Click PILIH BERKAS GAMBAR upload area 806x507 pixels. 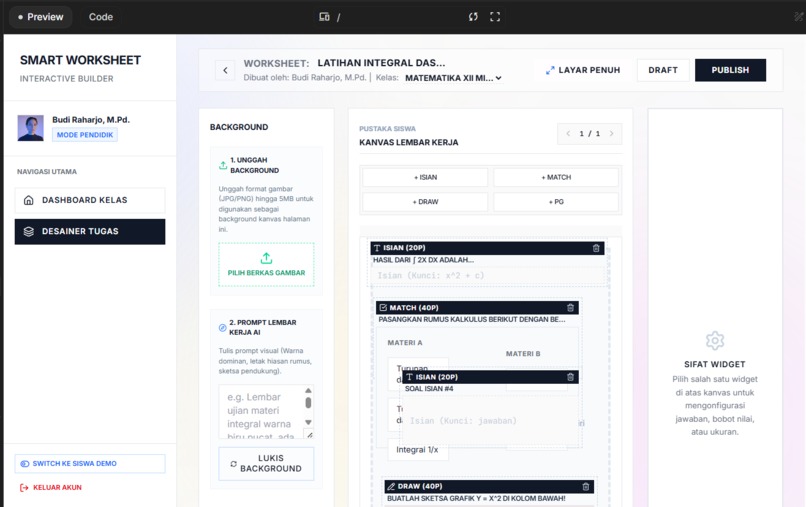click(266, 264)
